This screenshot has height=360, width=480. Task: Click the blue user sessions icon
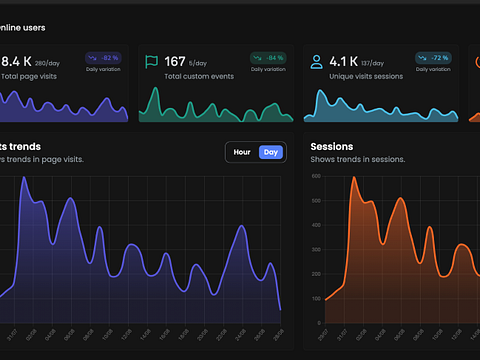point(316,62)
